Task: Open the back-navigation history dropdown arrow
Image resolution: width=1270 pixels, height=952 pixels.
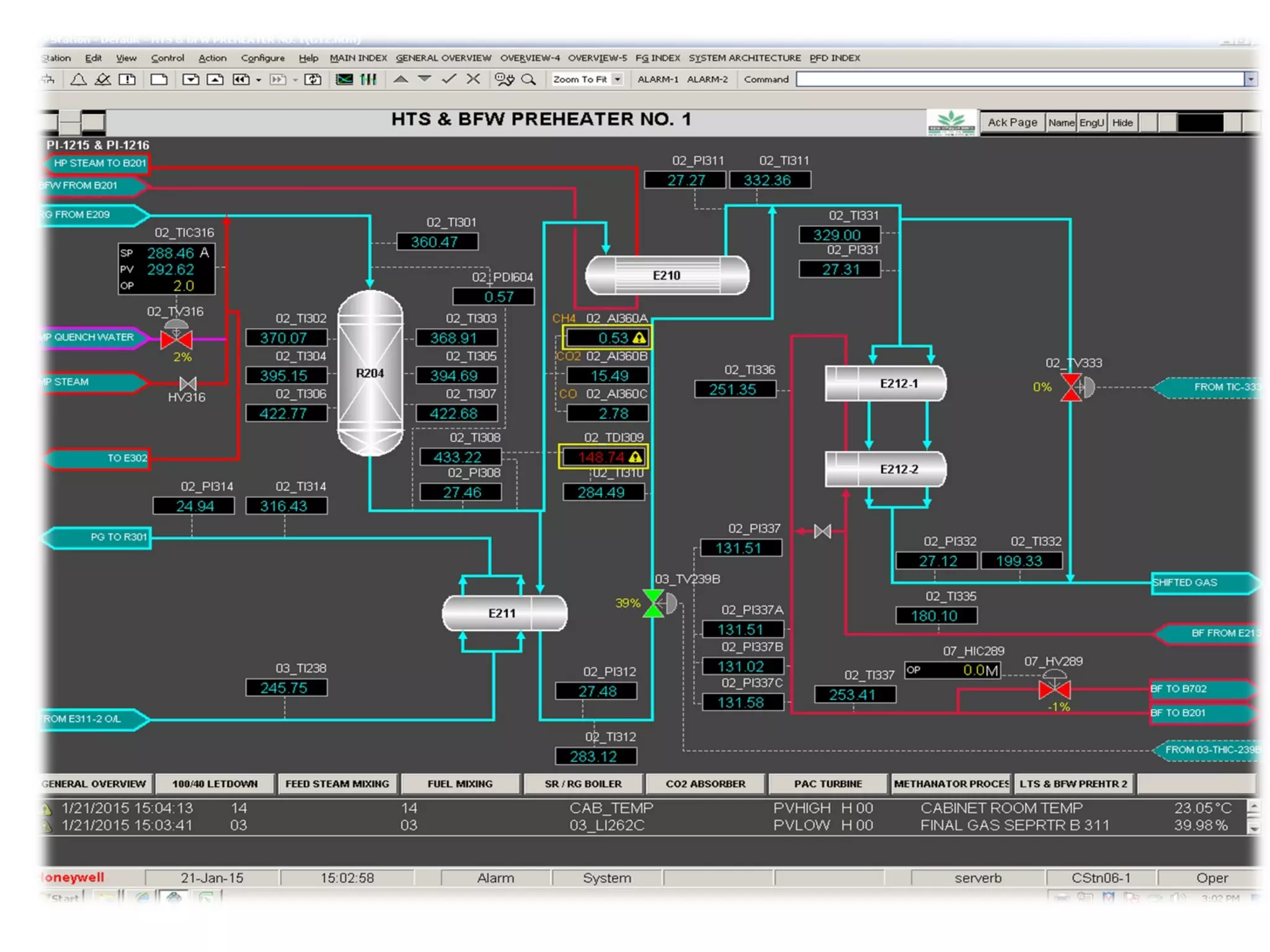Action: coord(259,79)
